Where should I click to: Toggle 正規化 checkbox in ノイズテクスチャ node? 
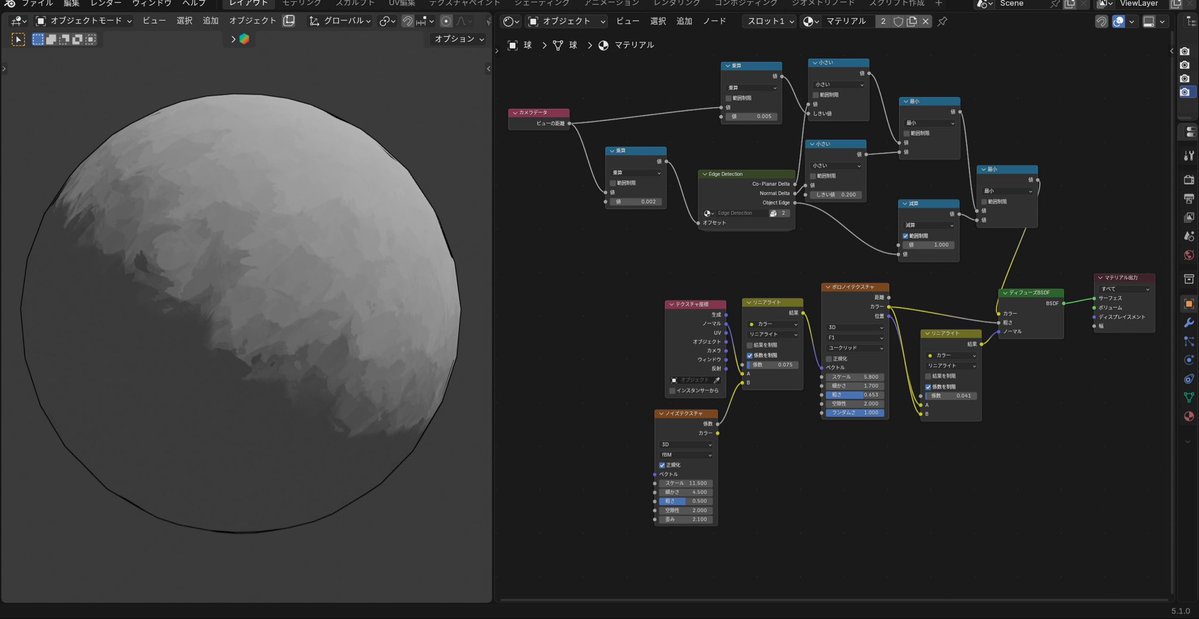662,465
